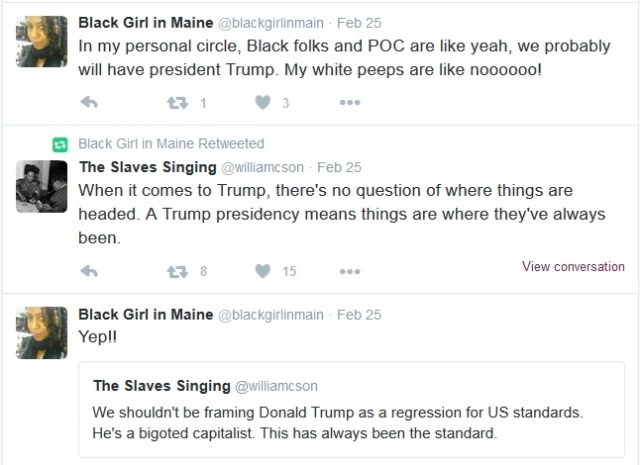640x465 pixels.
Task: Click the Black Girl in Maine Retweeted label
Action: tap(171, 144)
